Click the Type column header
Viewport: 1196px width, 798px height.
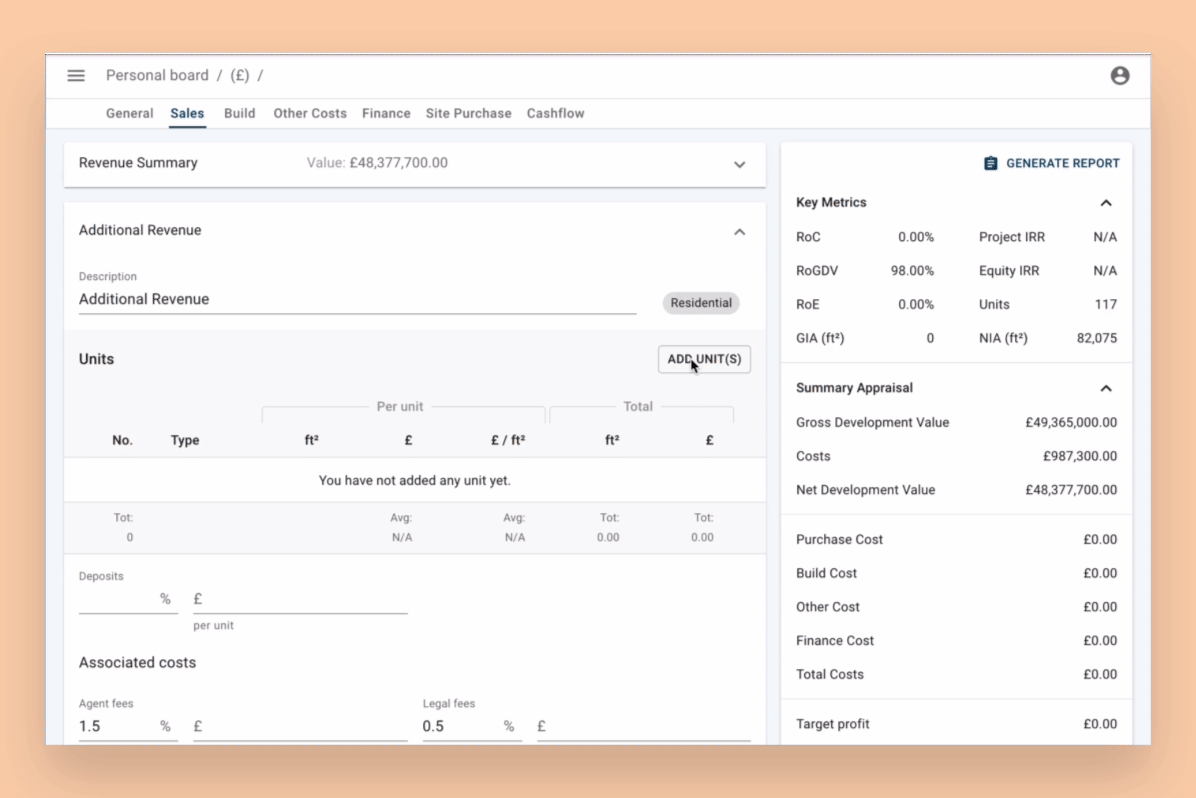[x=185, y=440]
